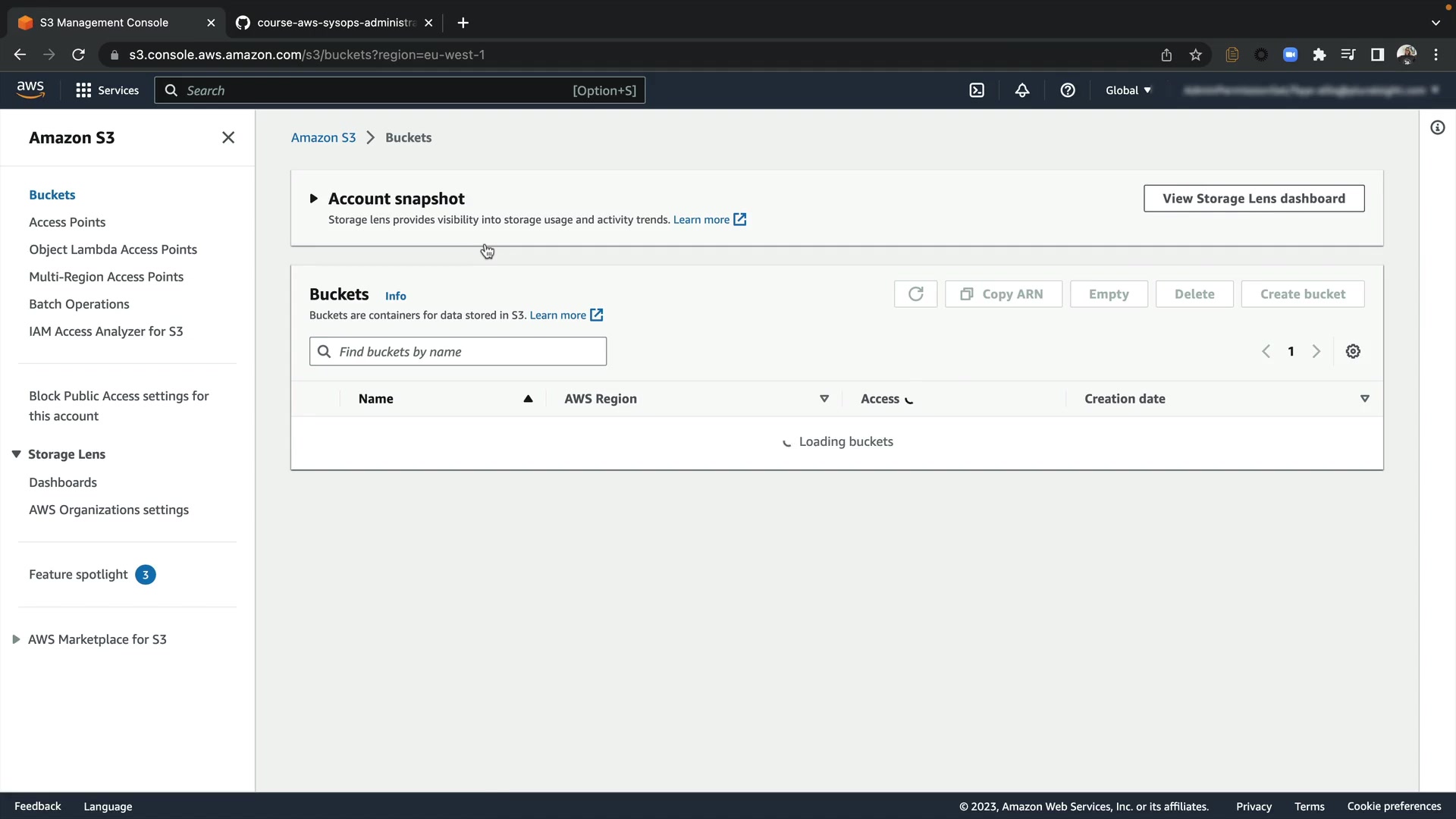Open the info panel icon
Viewport: 1456px width, 819px height.
pyautogui.click(x=1437, y=127)
